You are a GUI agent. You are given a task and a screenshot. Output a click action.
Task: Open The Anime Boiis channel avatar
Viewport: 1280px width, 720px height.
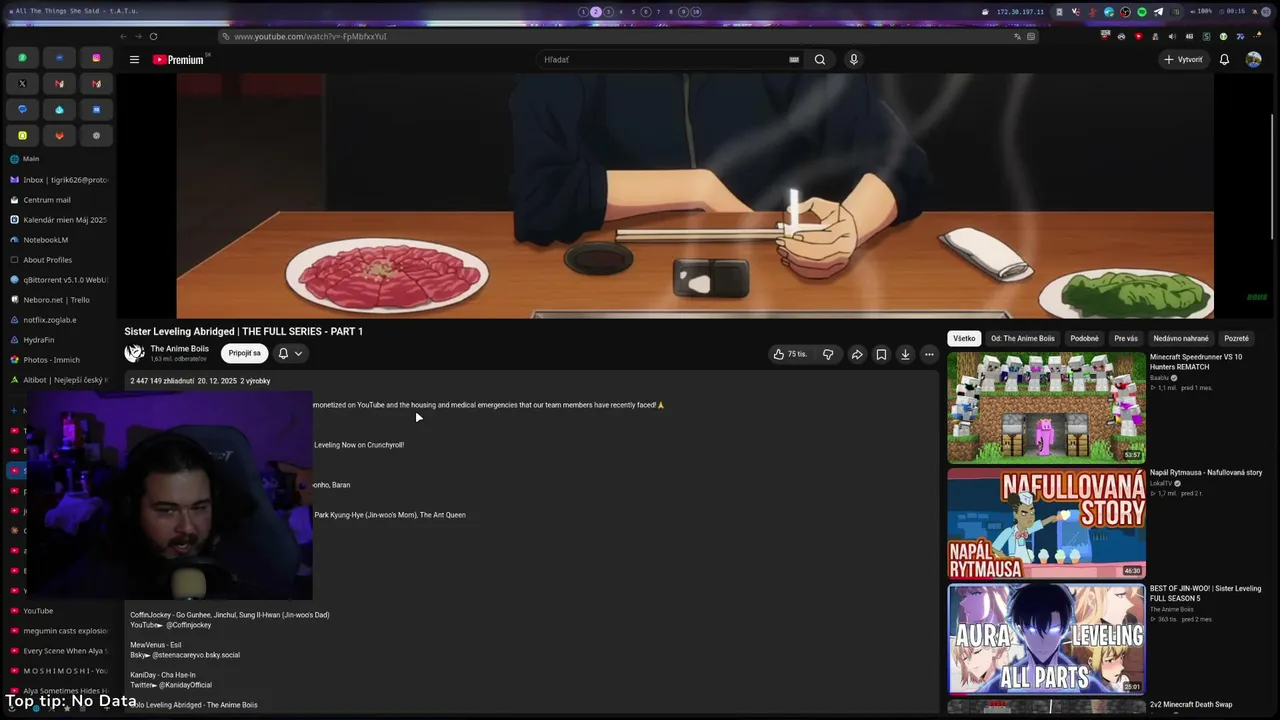134,353
